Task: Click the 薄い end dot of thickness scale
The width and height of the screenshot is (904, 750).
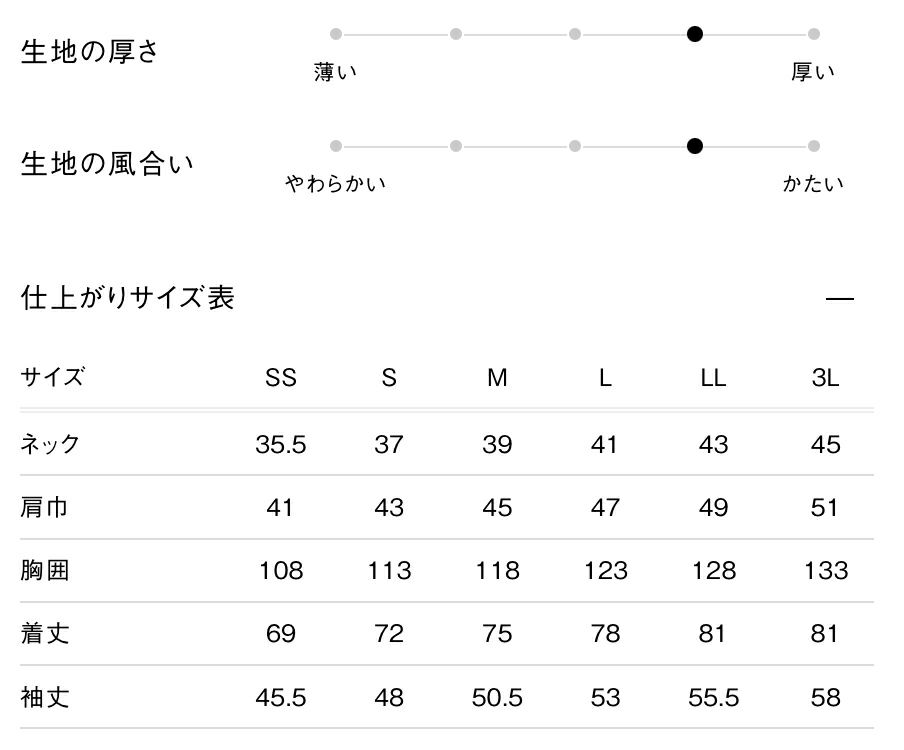Action: (x=336, y=34)
